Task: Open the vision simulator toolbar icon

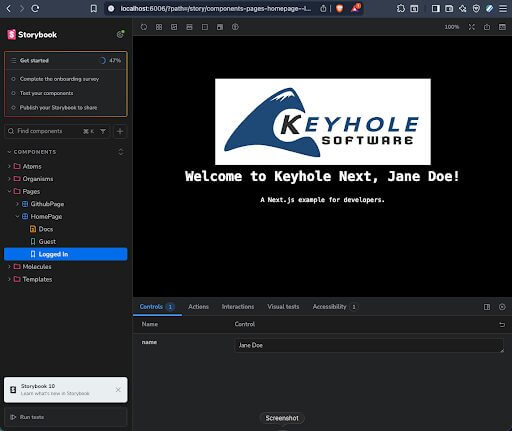Action: tap(235, 27)
